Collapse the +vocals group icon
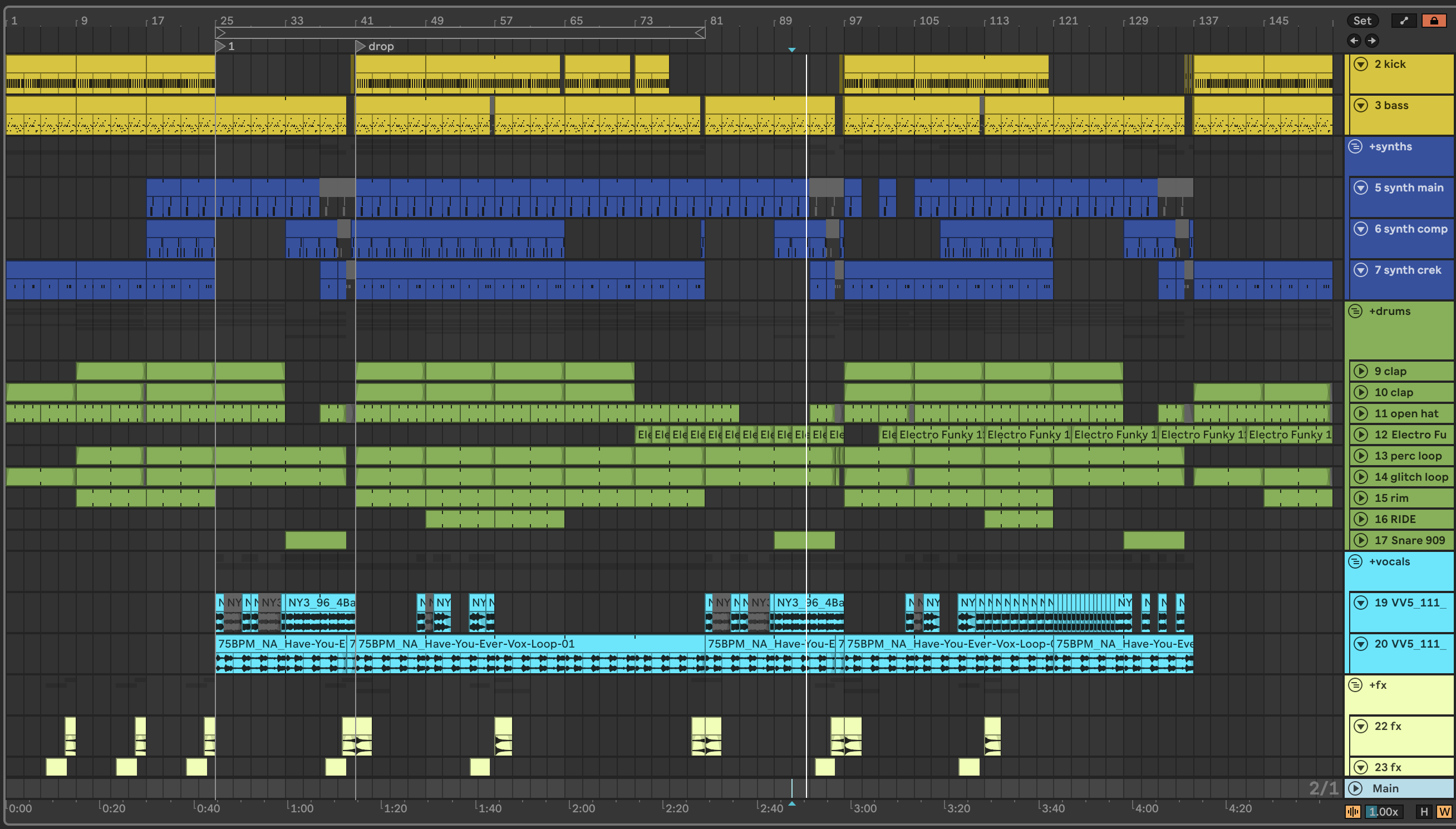The width and height of the screenshot is (1456, 829). click(1355, 561)
